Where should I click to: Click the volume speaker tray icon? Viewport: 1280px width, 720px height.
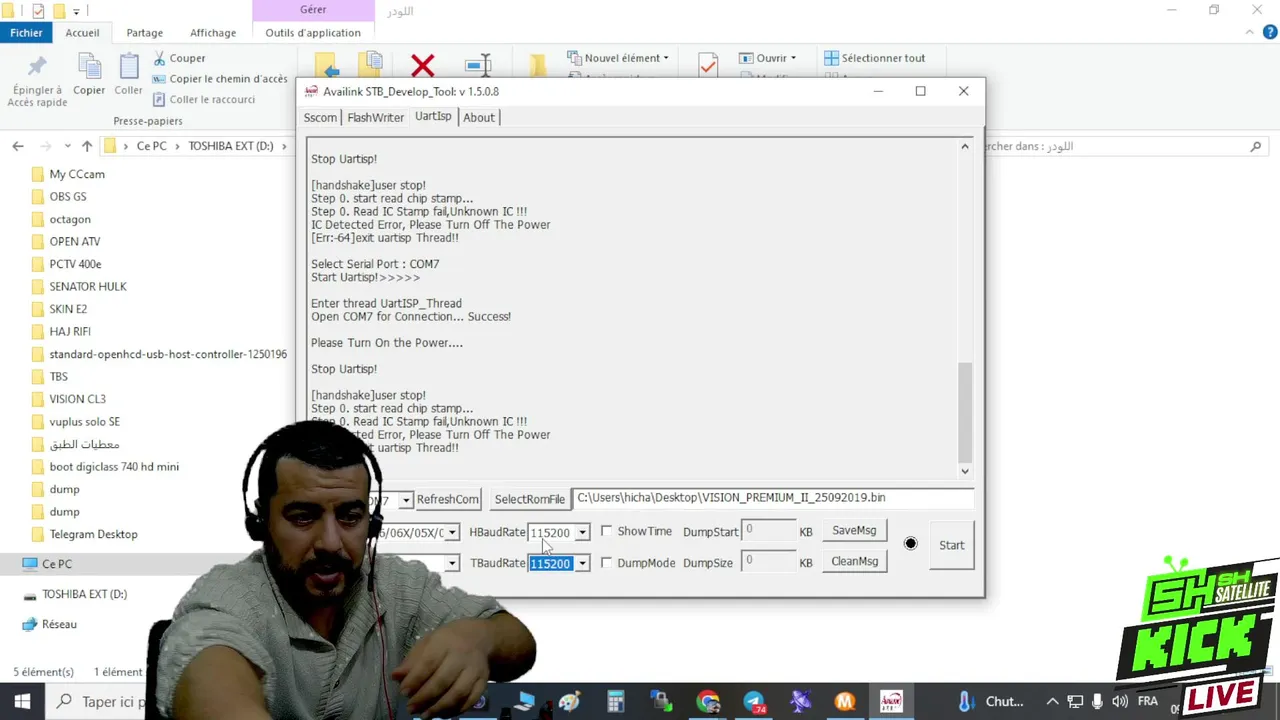[1119, 701]
